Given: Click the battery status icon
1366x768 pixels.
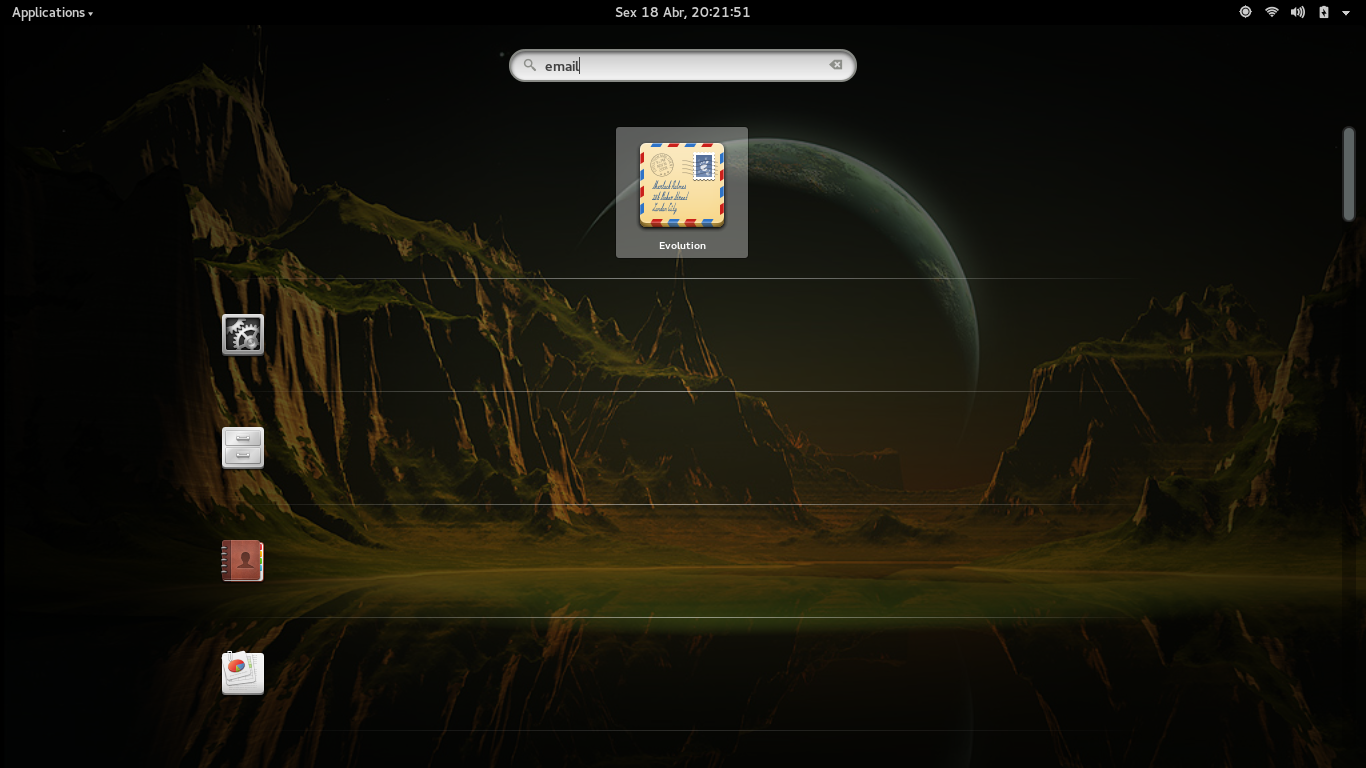Looking at the screenshot, I should (1324, 12).
